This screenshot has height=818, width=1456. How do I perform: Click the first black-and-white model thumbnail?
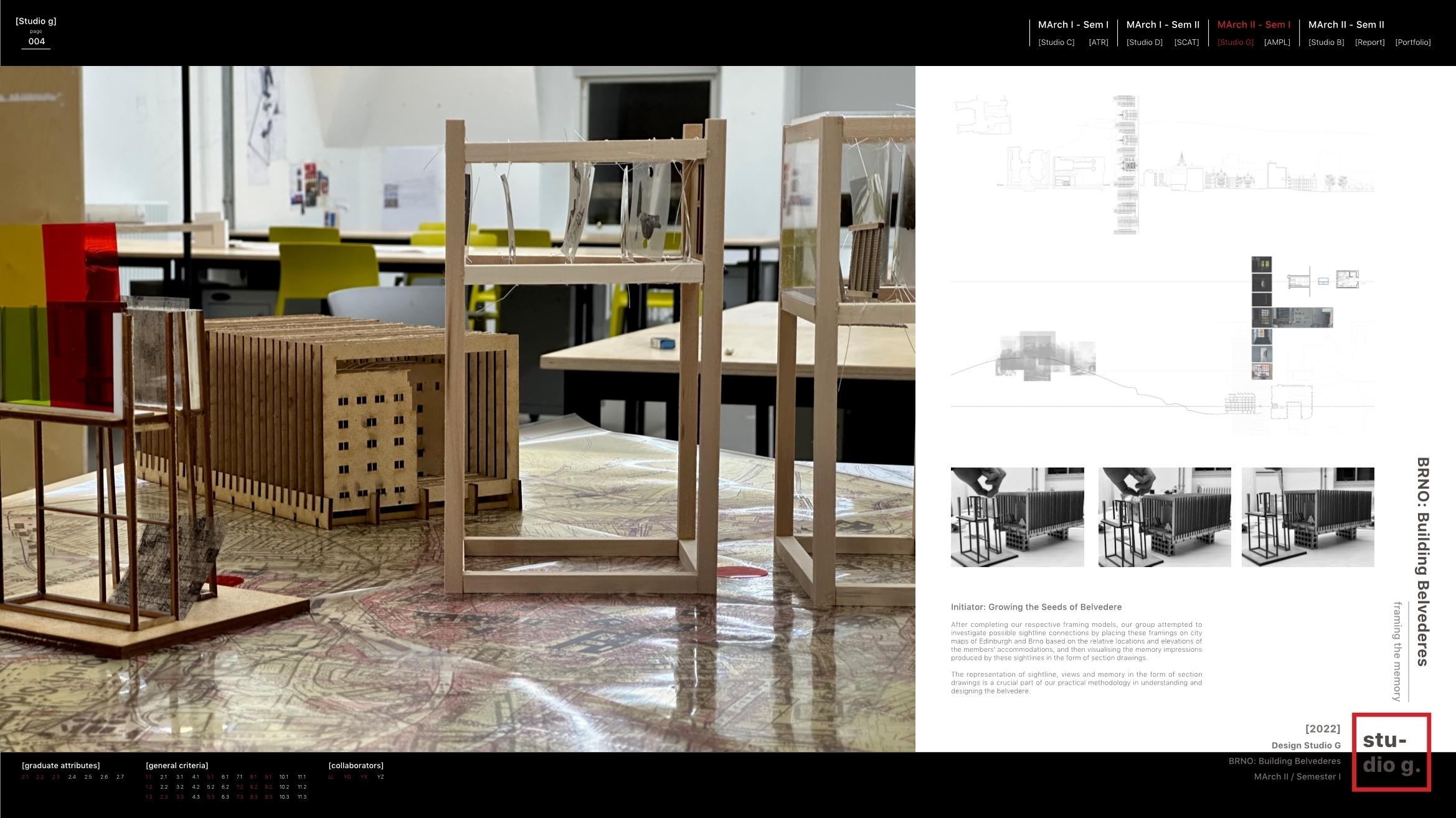1017,517
